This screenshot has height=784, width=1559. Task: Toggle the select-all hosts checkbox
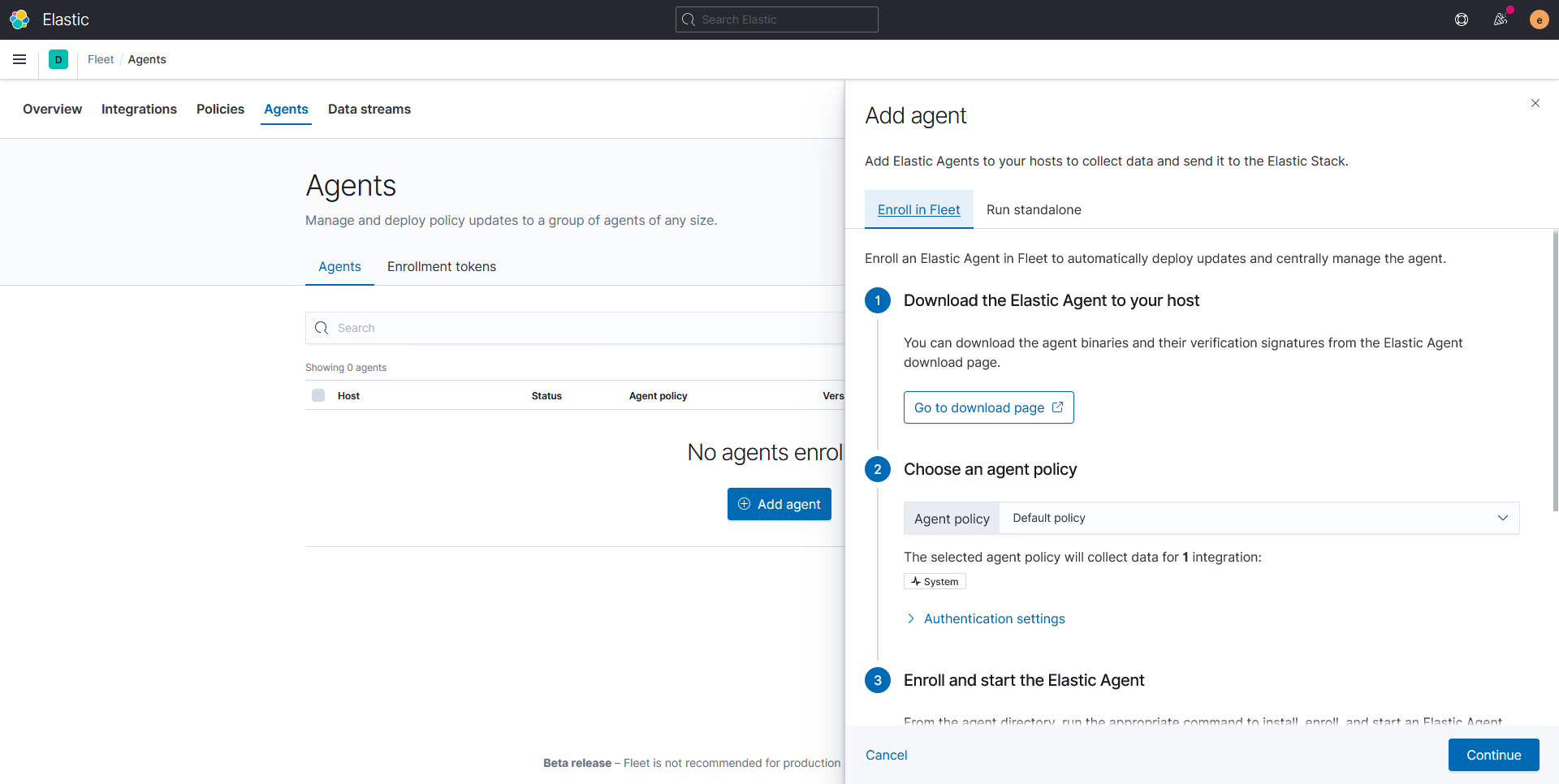[318, 395]
